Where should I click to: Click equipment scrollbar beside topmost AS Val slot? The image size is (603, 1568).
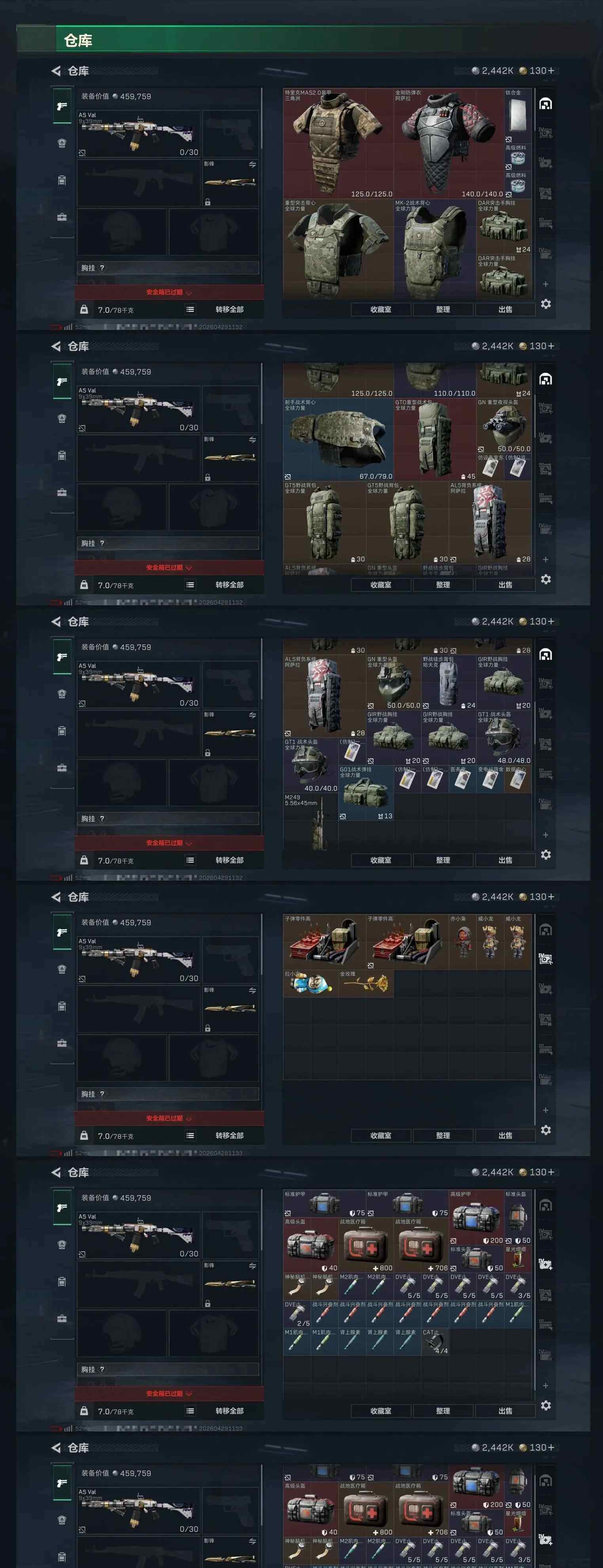click(262, 119)
